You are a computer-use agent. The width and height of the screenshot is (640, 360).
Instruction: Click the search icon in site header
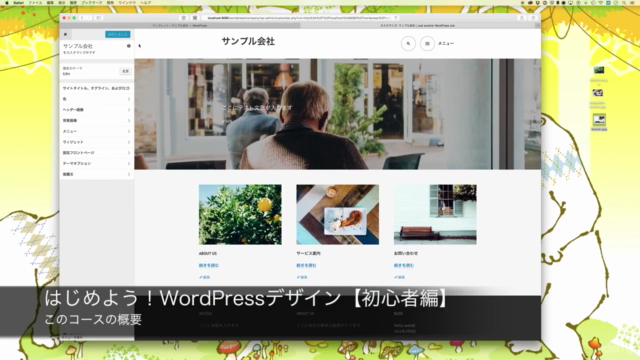pos(408,43)
